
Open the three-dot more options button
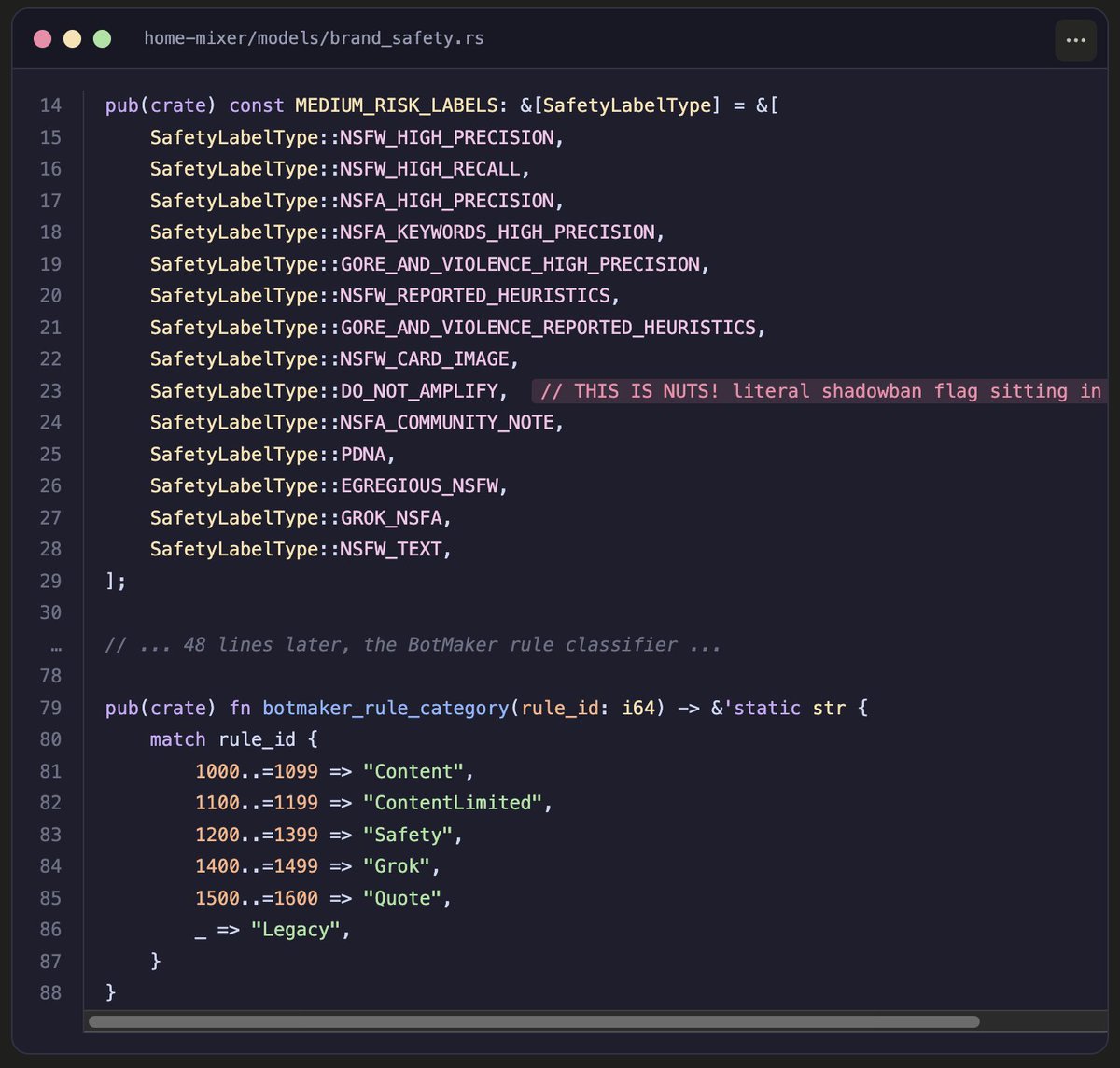pos(1075,40)
